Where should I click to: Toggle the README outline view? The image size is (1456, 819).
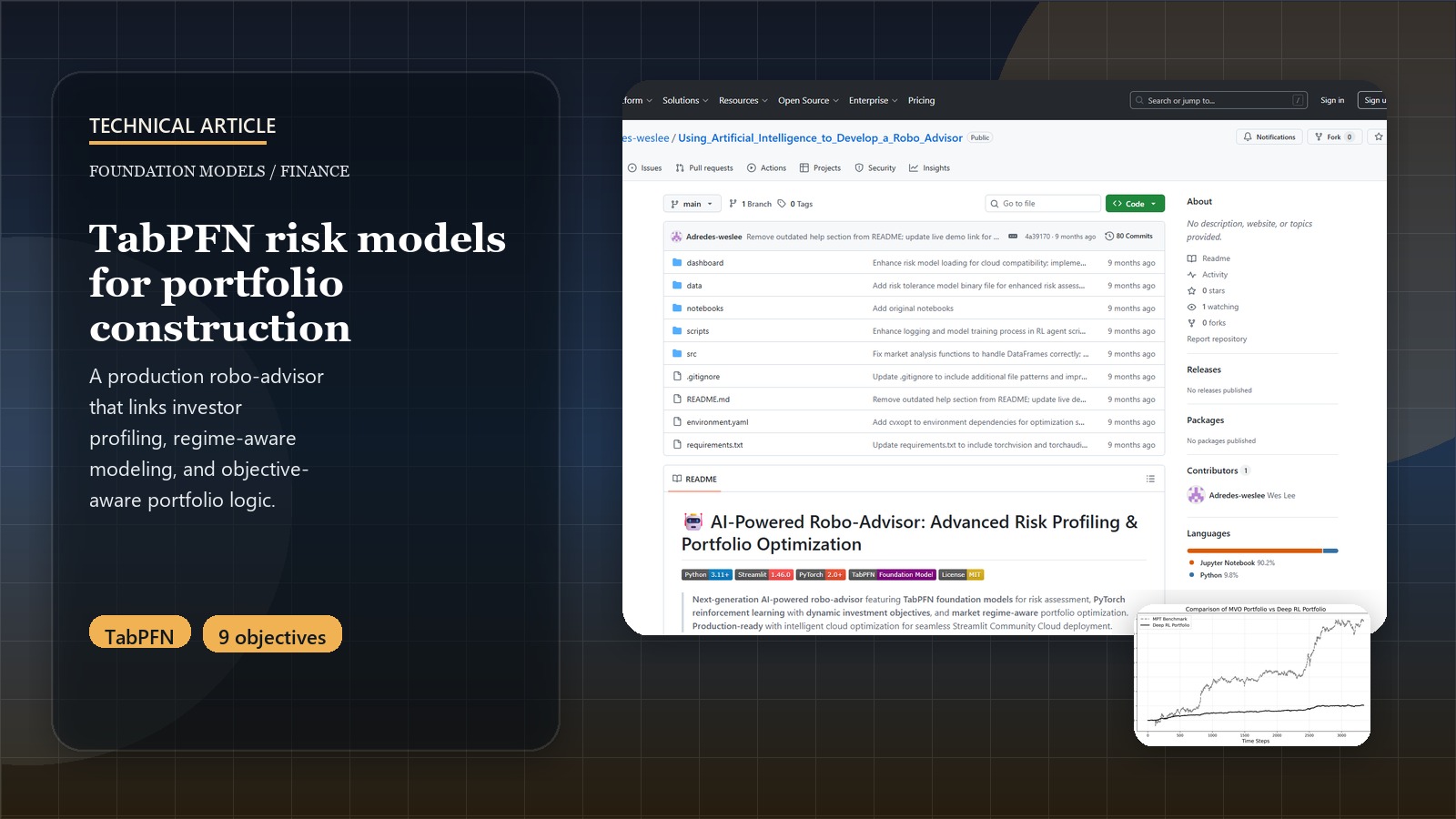(1148, 478)
